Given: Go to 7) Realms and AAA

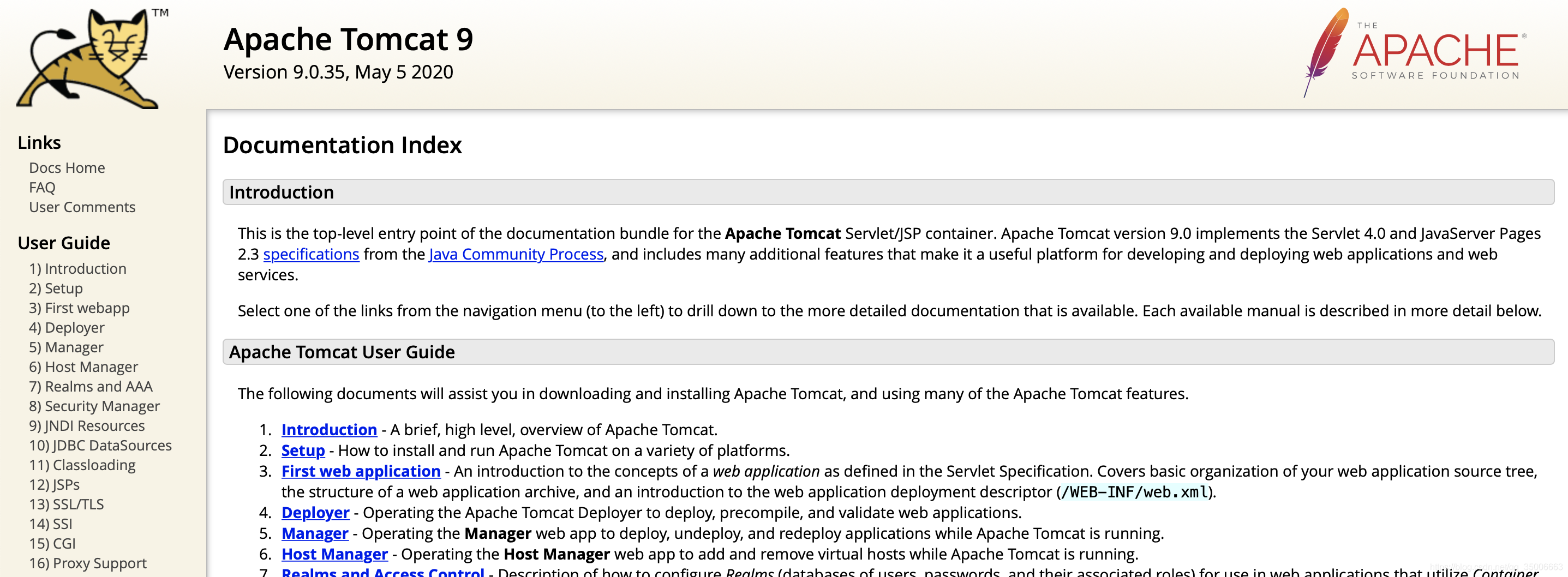Looking at the screenshot, I should (91, 387).
